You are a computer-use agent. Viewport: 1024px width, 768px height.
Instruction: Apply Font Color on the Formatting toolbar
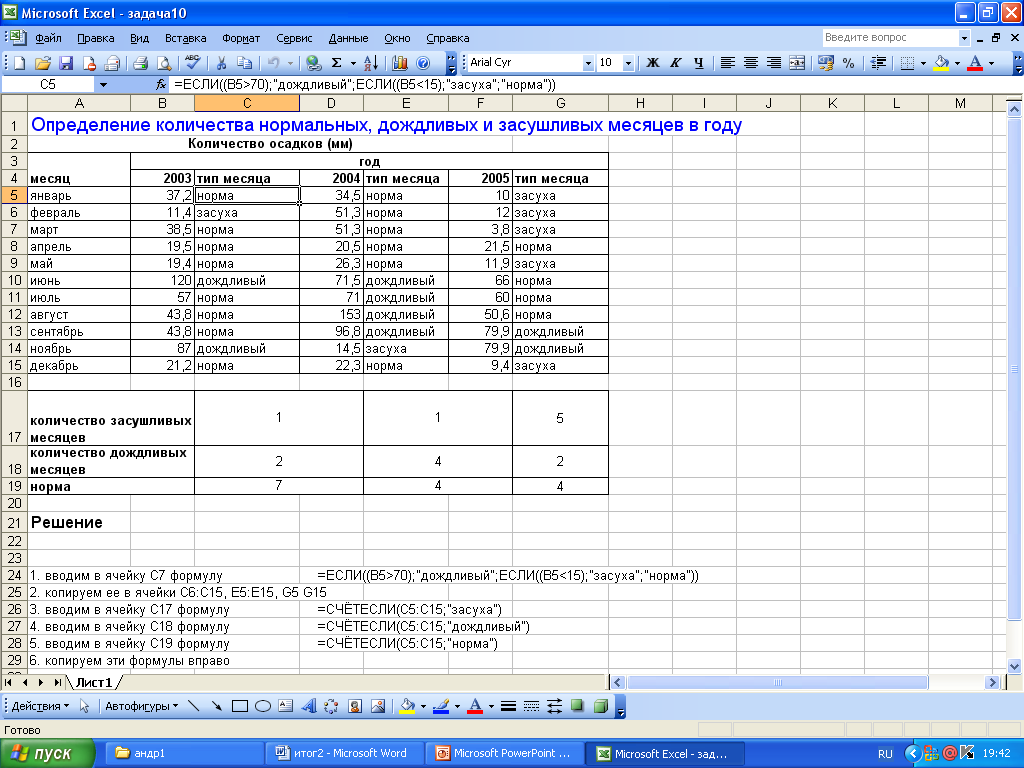coord(976,63)
